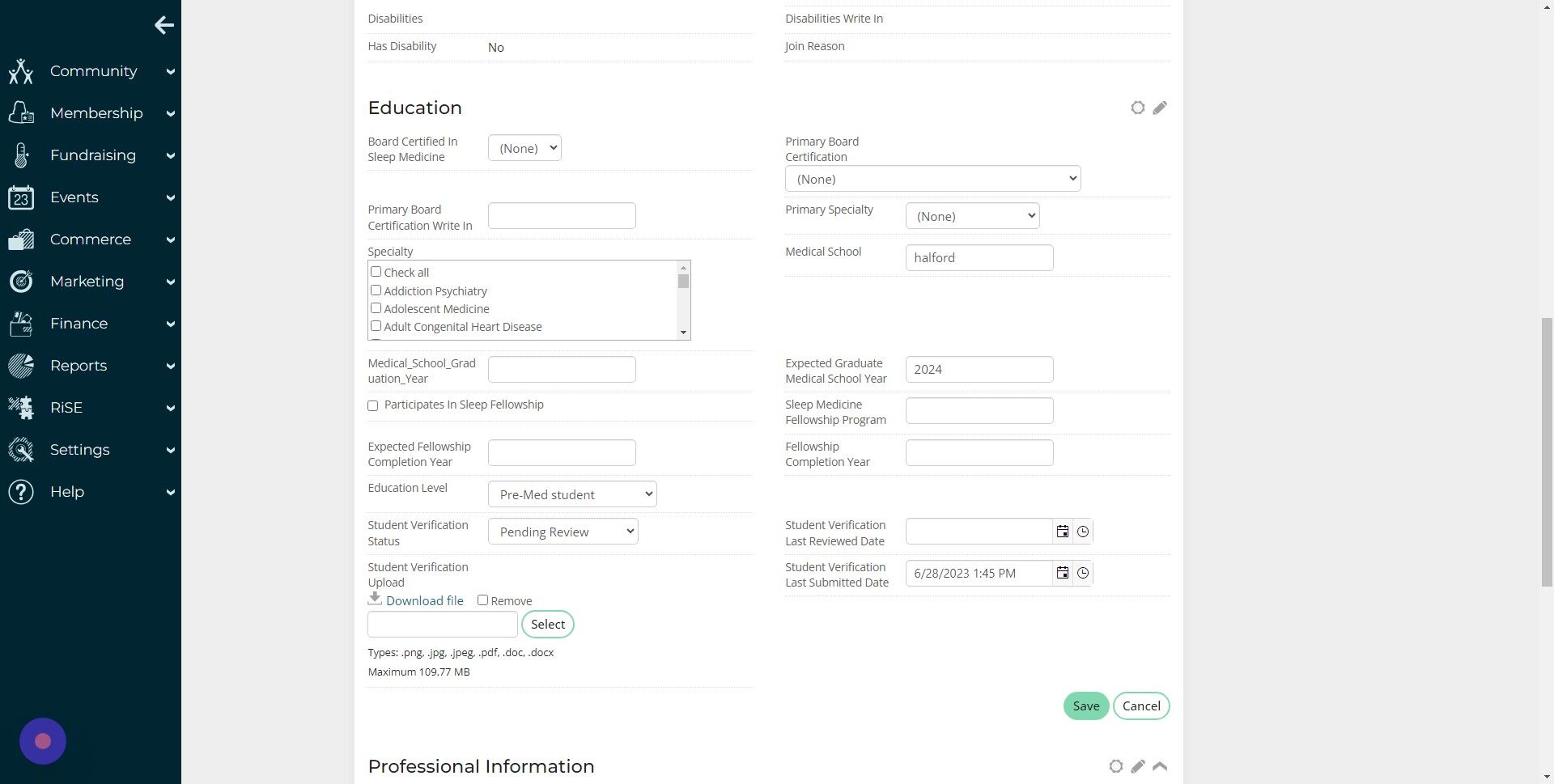The width and height of the screenshot is (1554, 784).
Task: Click the upload file name text box
Action: point(443,625)
